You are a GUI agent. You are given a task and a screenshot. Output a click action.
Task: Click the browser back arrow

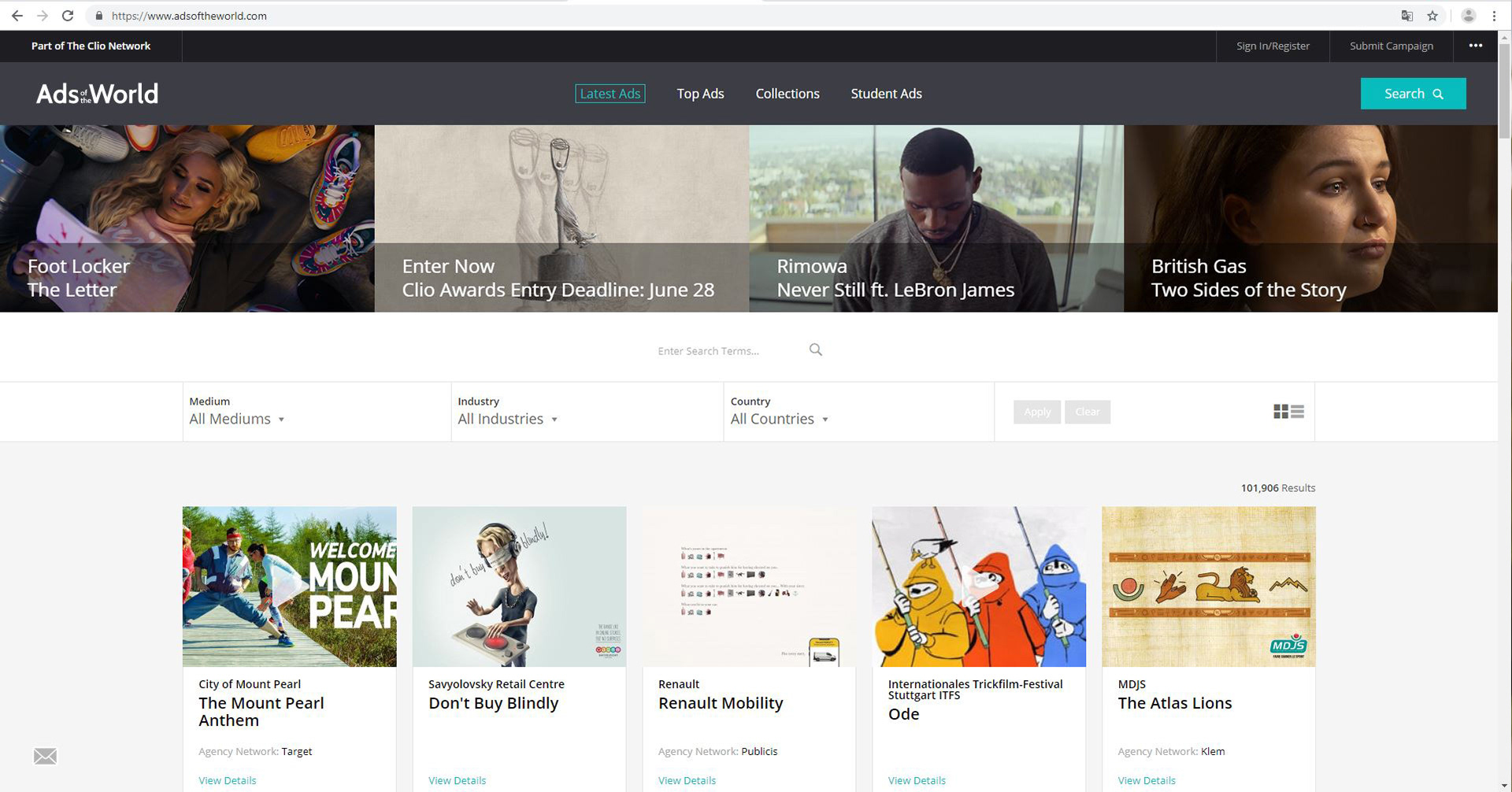[17, 16]
